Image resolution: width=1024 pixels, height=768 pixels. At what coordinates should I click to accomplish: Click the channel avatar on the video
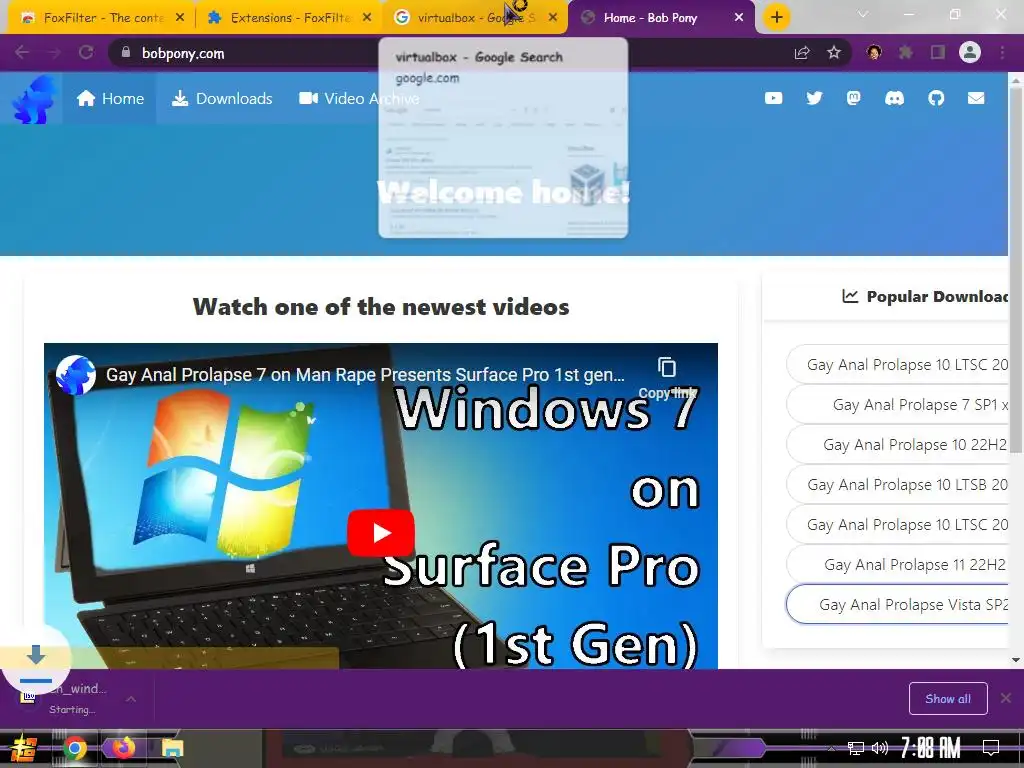(x=76, y=375)
